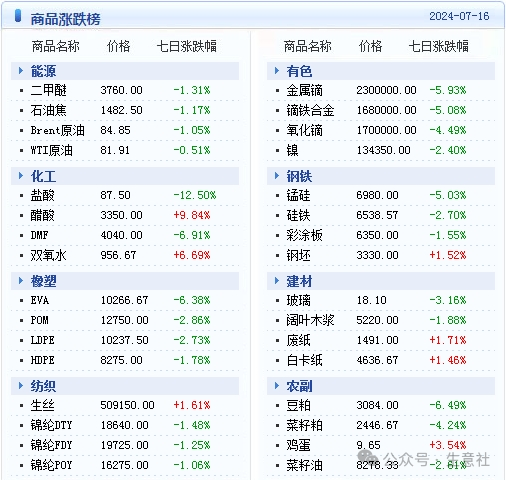Screen dimensions: 506x480
Task: Click 生丝 price 509150.00
Action: pos(127,405)
